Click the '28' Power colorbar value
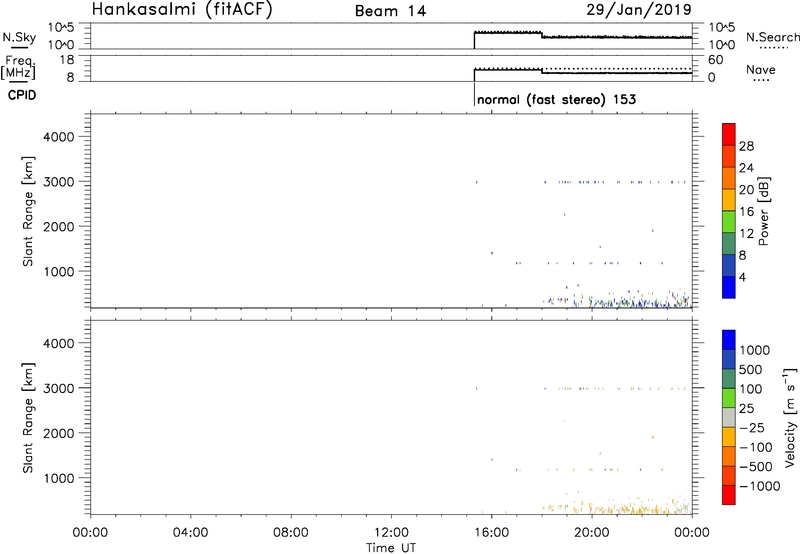800x554 pixels. pos(746,146)
